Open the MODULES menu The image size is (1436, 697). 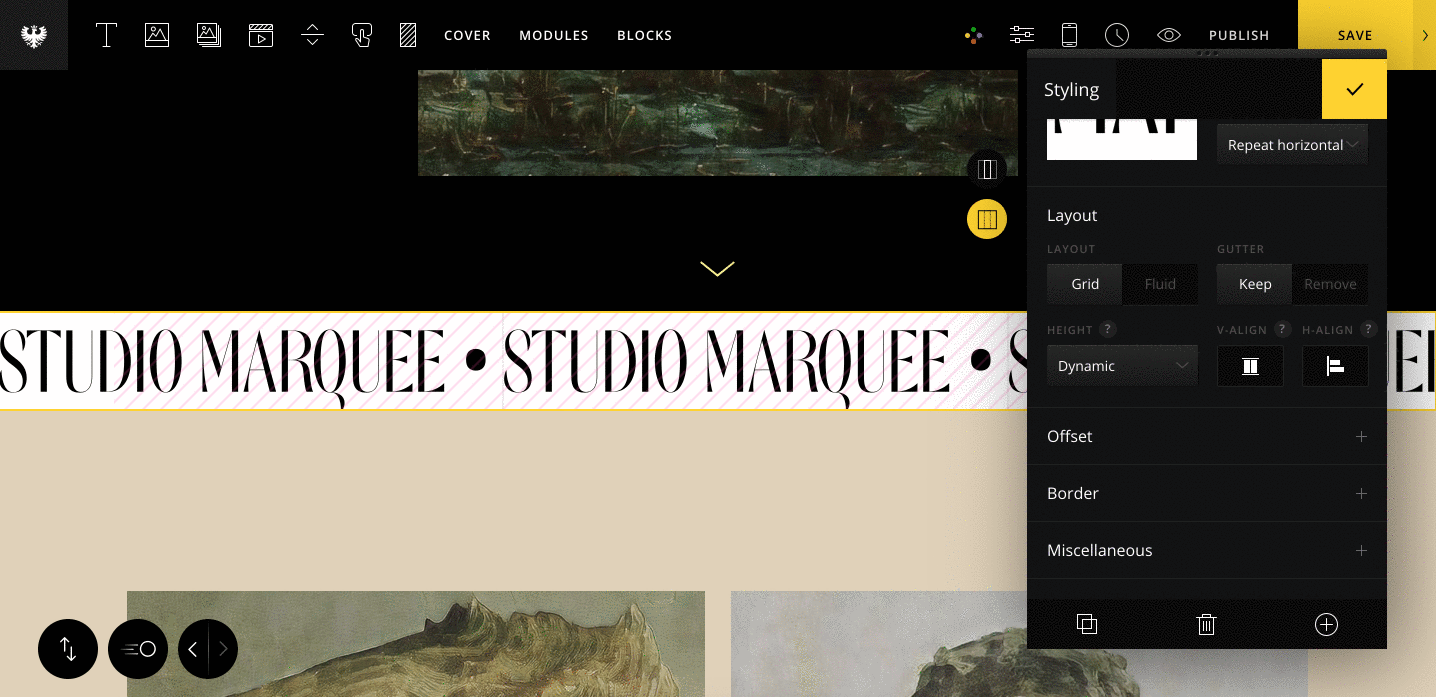point(554,35)
